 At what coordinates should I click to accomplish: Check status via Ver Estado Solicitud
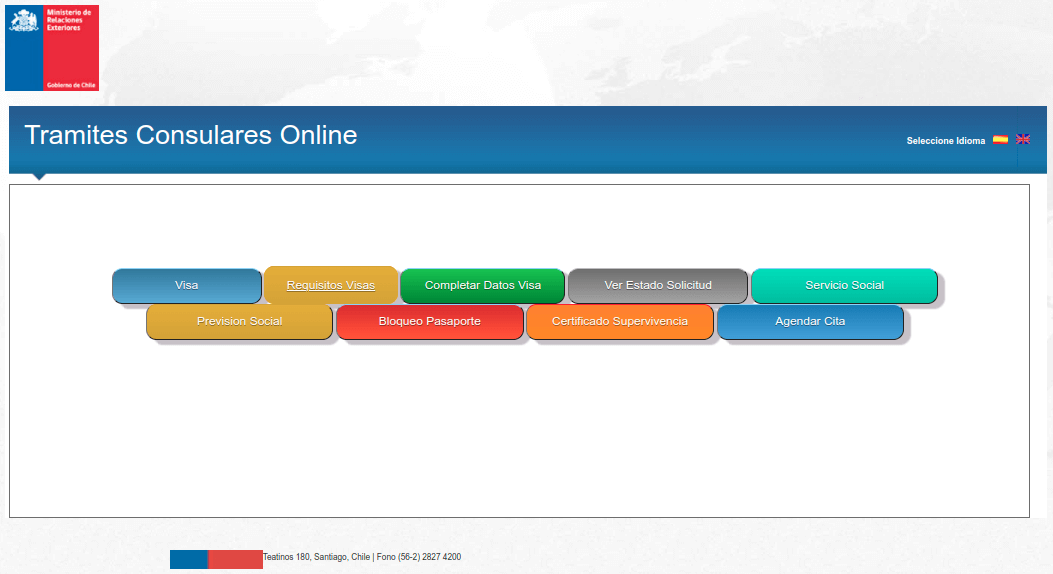point(658,286)
